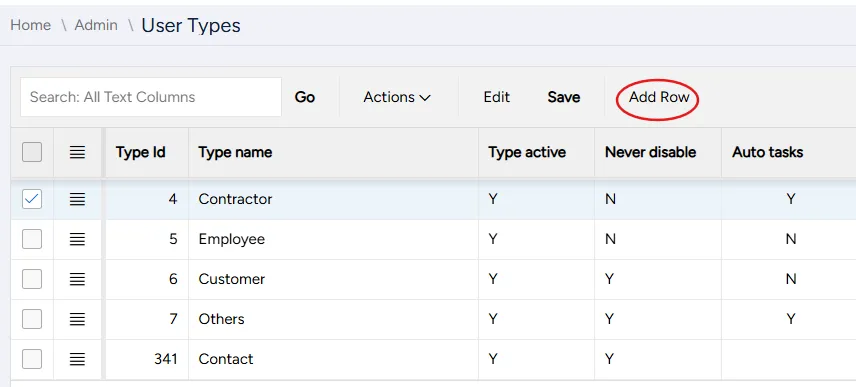The image size is (856, 387).
Task: Open row actions menu for Customer row
Action: tap(78, 279)
